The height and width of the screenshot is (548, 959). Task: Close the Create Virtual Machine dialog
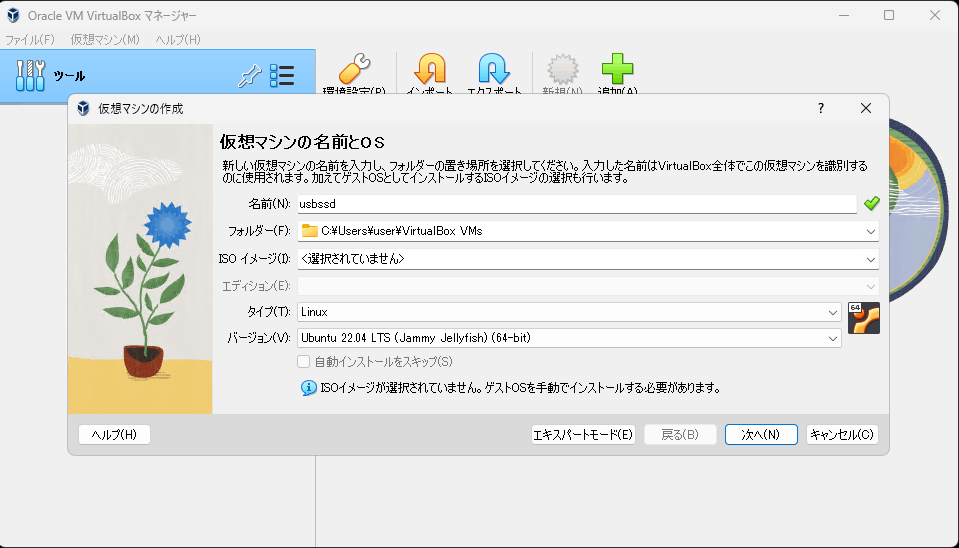point(865,108)
